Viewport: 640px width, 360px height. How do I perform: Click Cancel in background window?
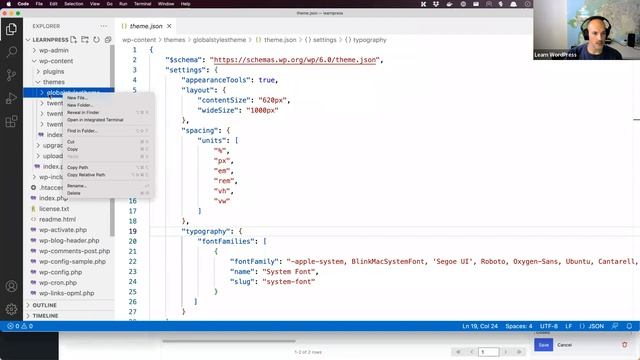point(564,345)
